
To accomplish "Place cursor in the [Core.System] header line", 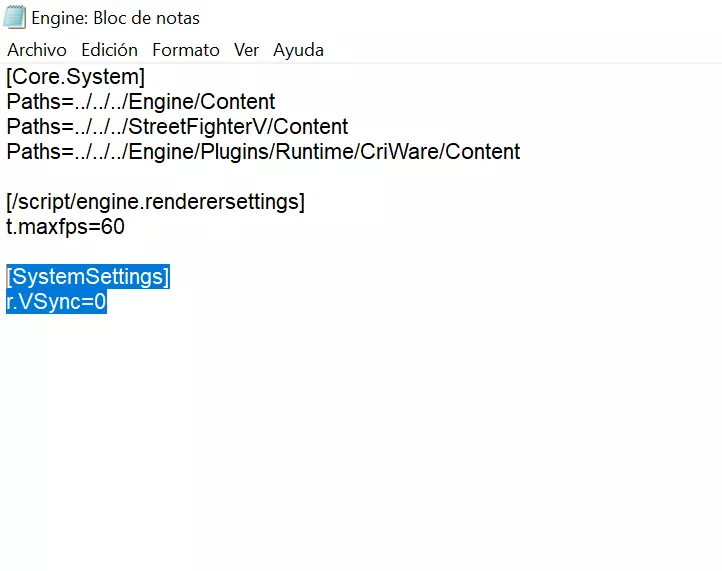I will click(x=75, y=76).
